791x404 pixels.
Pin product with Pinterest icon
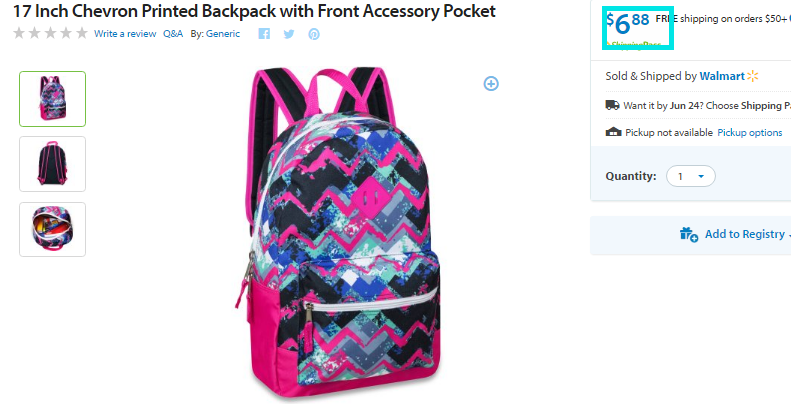[314, 34]
